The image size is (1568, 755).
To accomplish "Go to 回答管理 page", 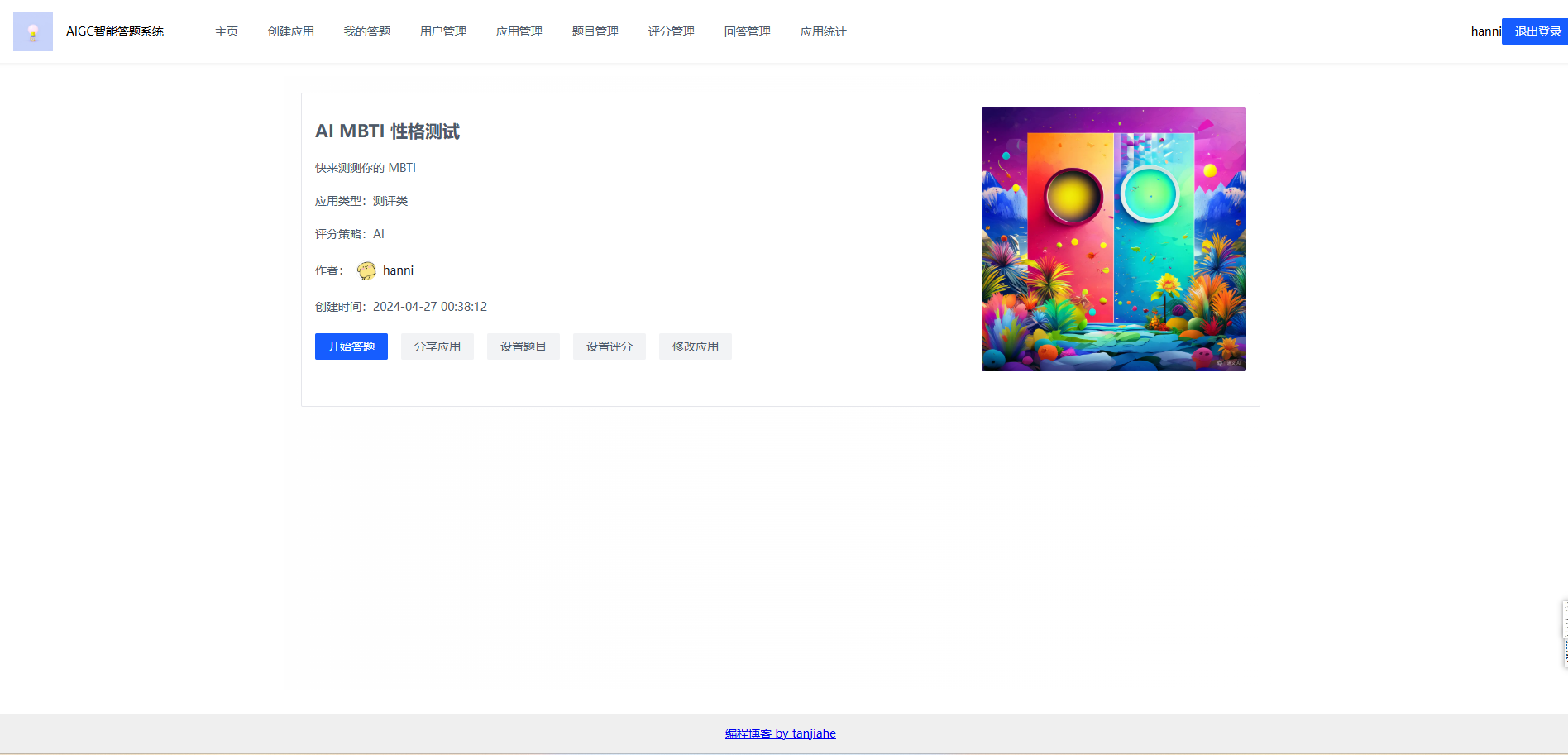I will click(748, 31).
